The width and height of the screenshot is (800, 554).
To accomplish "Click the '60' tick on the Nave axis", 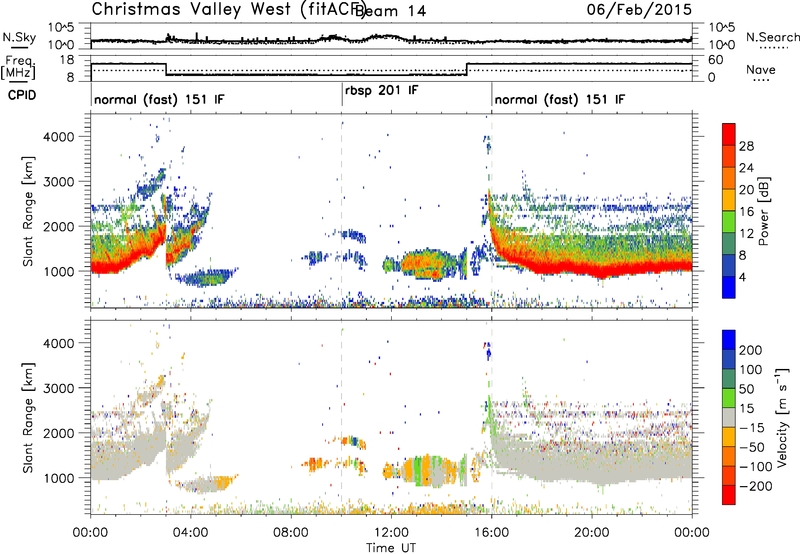I will tap(716, 60).
